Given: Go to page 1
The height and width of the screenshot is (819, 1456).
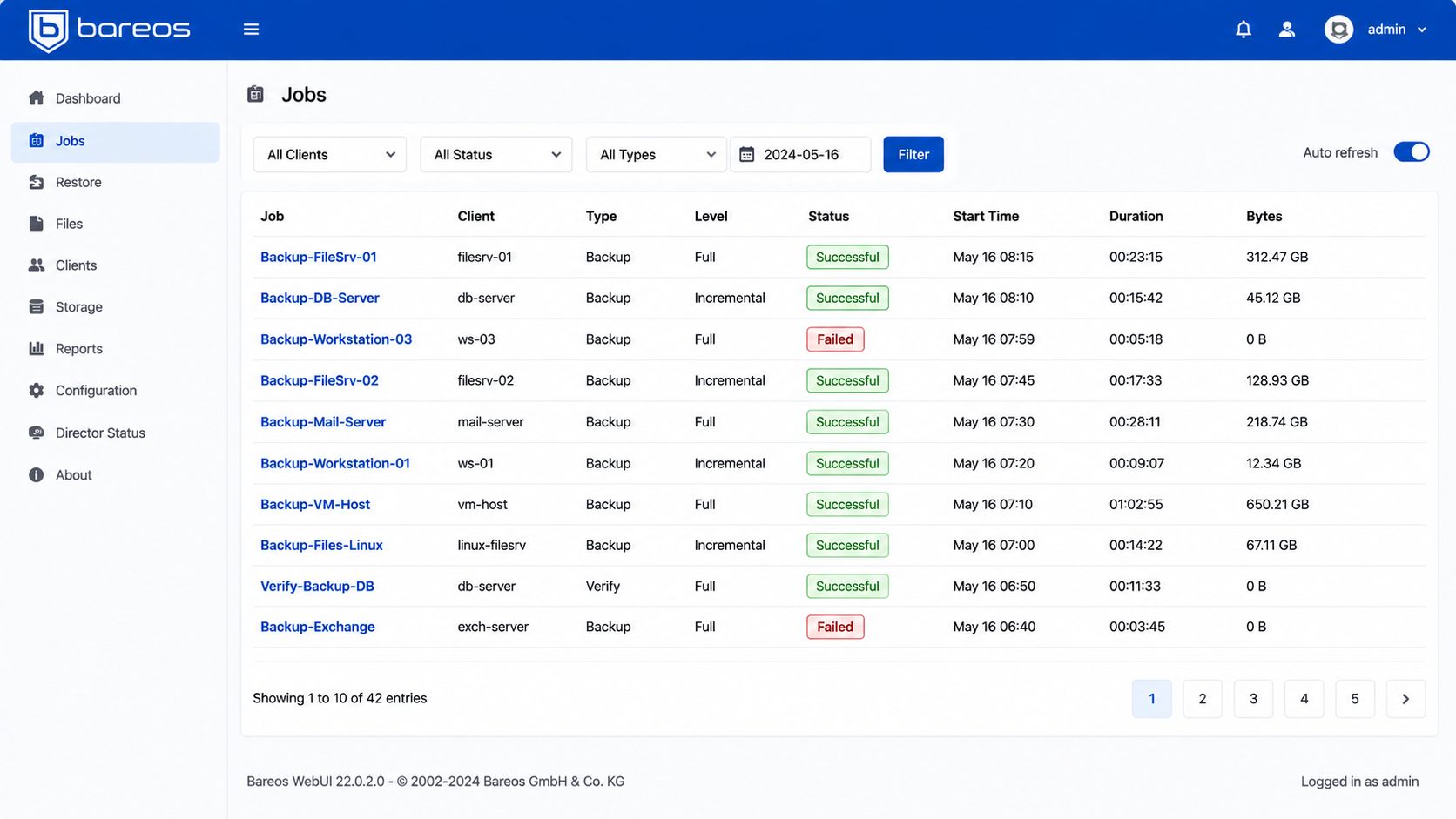Looking at the screenshot, I should click(x=1152, y=699).
